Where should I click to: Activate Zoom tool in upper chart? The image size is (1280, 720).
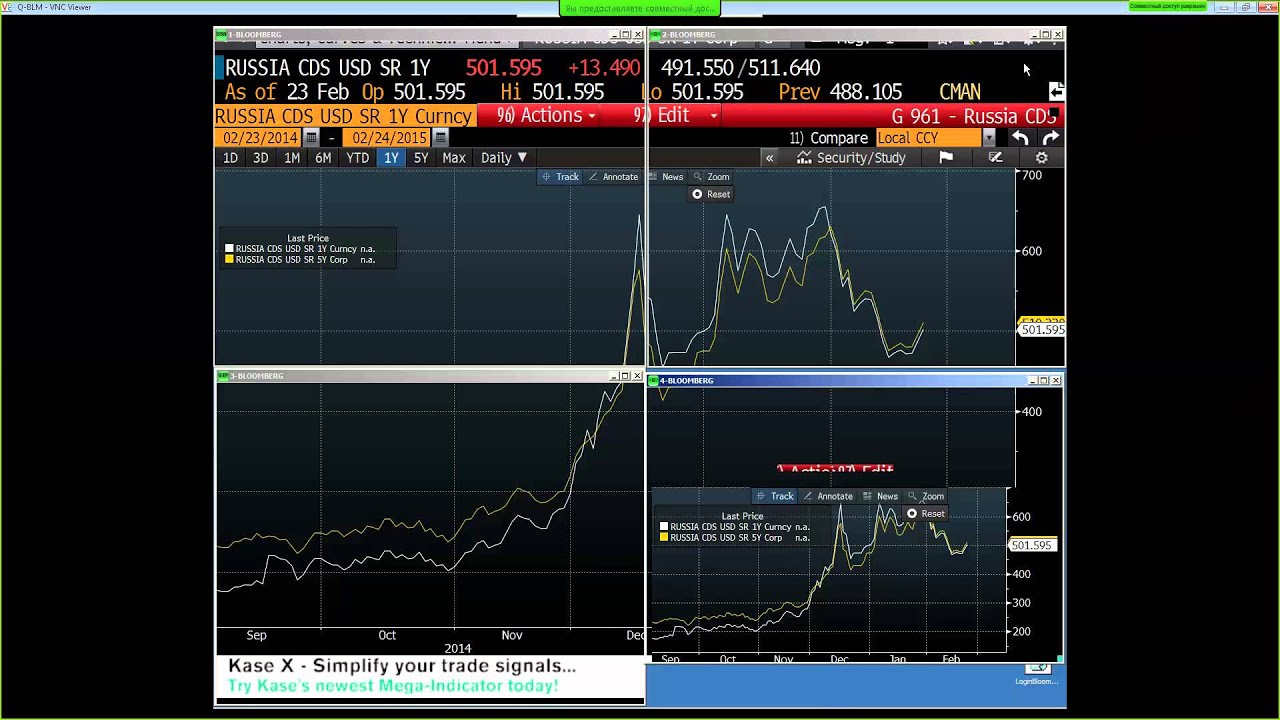click(x=712, y=177)
